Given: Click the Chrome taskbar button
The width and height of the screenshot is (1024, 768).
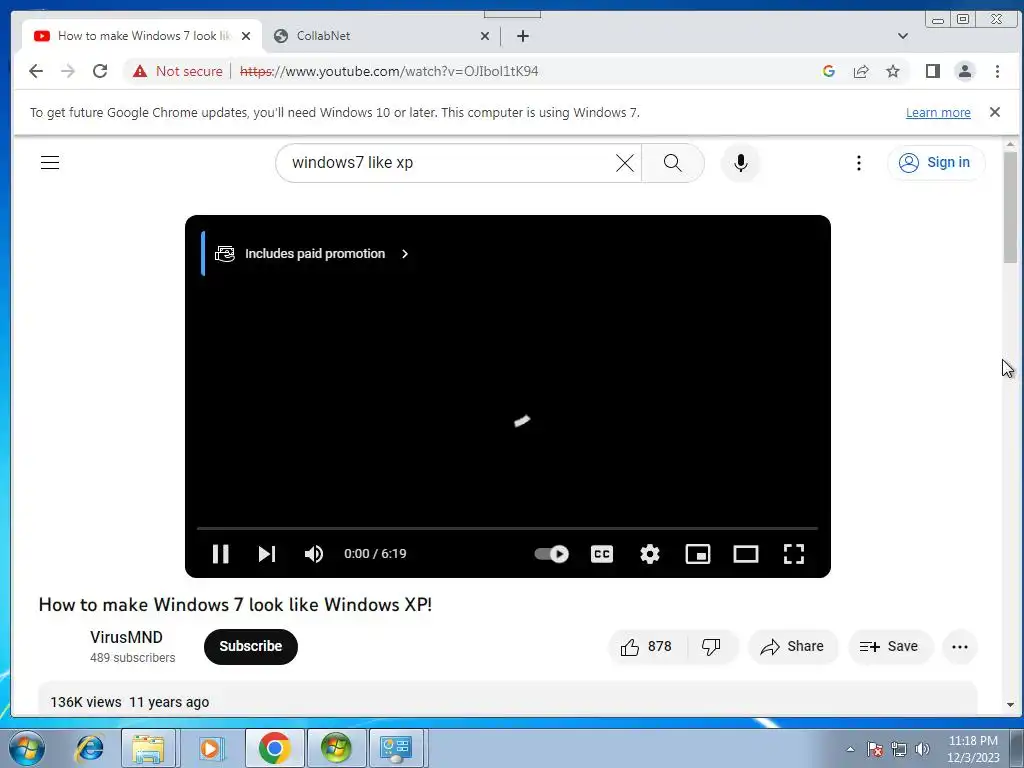Looking at the screenshot, I should coord(274,748).
